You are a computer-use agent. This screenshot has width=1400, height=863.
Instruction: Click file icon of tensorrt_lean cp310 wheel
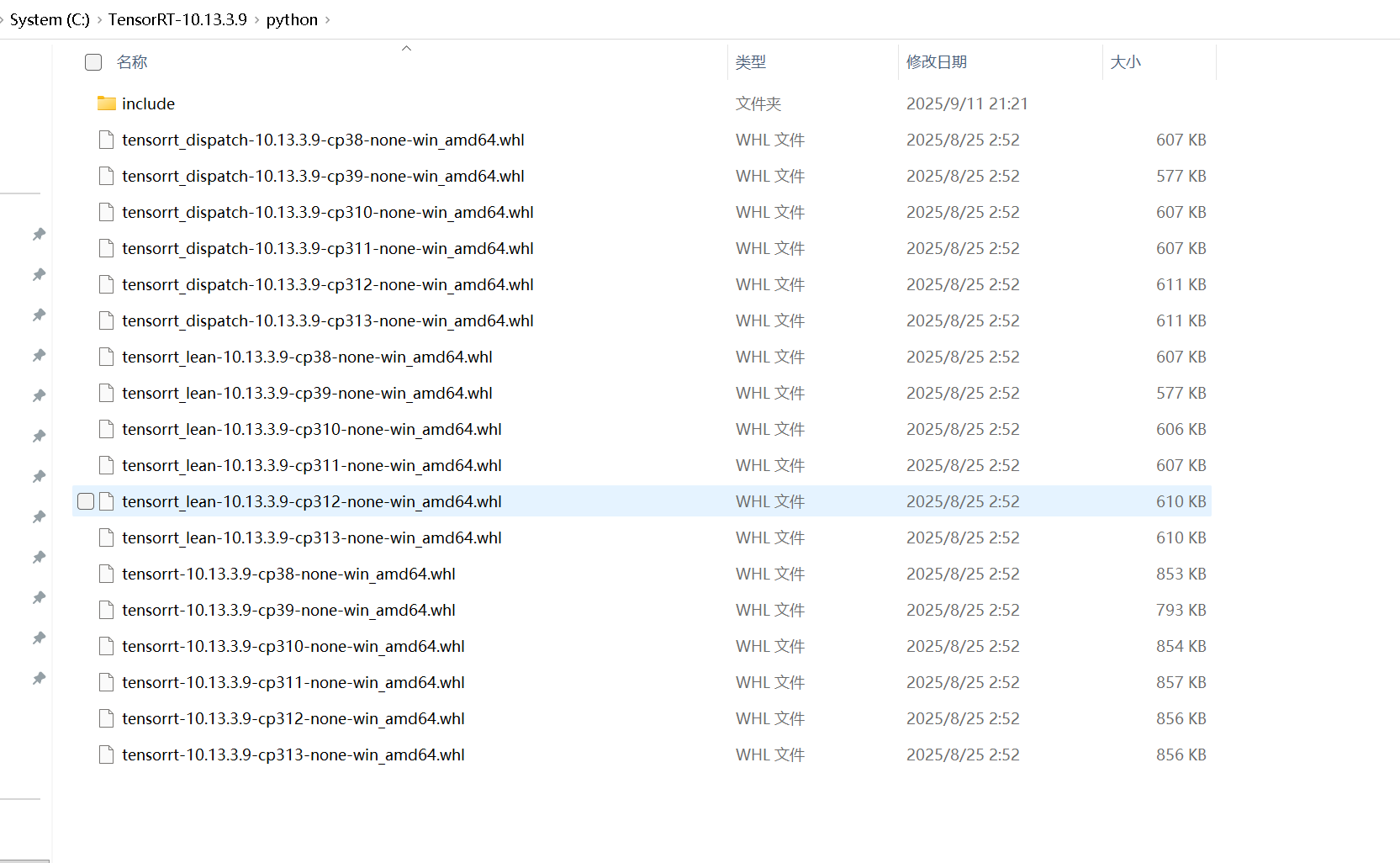[106, 429]
